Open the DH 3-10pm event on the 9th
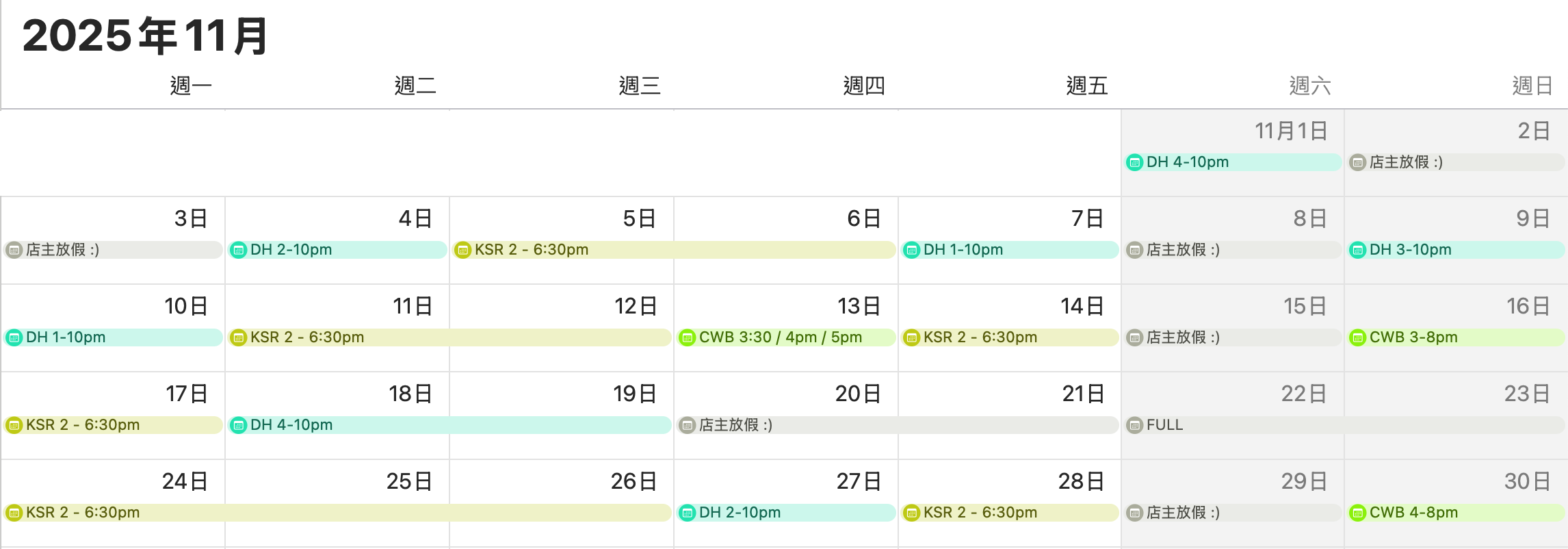1568x549 pixels. click(1410, 250)
